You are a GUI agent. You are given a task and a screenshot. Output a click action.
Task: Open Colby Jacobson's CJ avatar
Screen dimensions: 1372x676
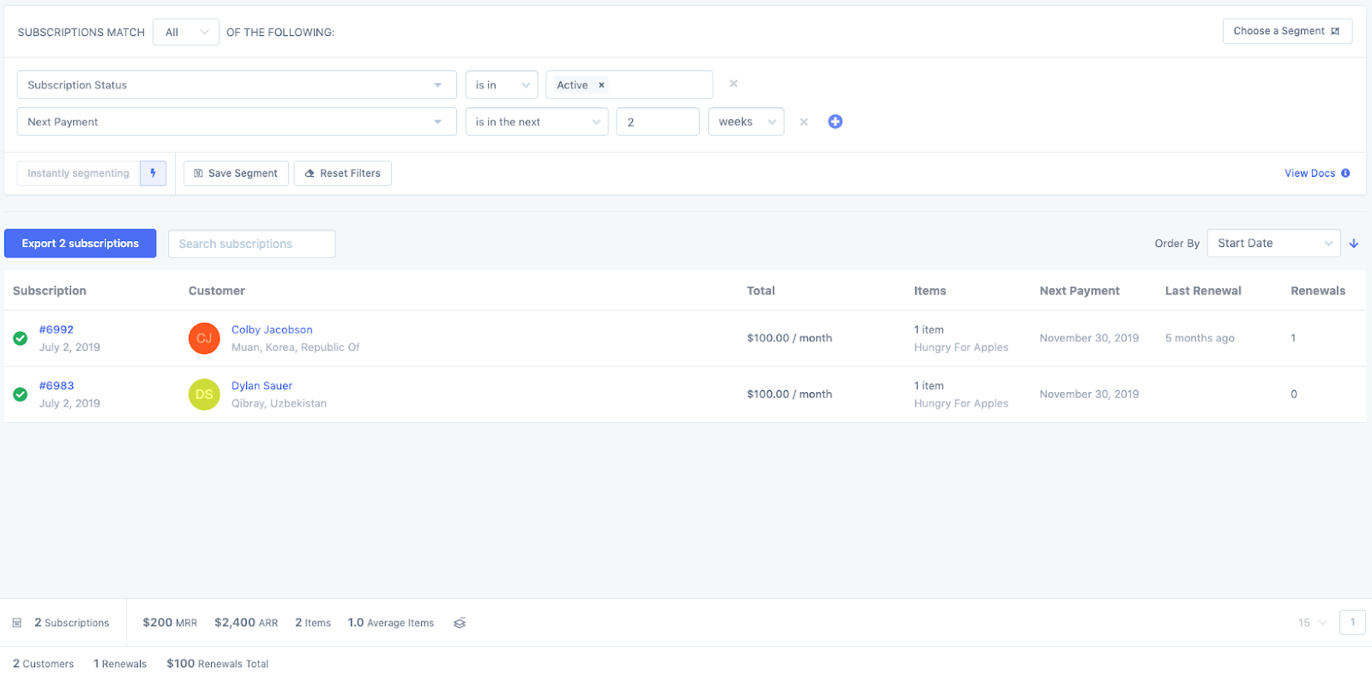point(204,338)
